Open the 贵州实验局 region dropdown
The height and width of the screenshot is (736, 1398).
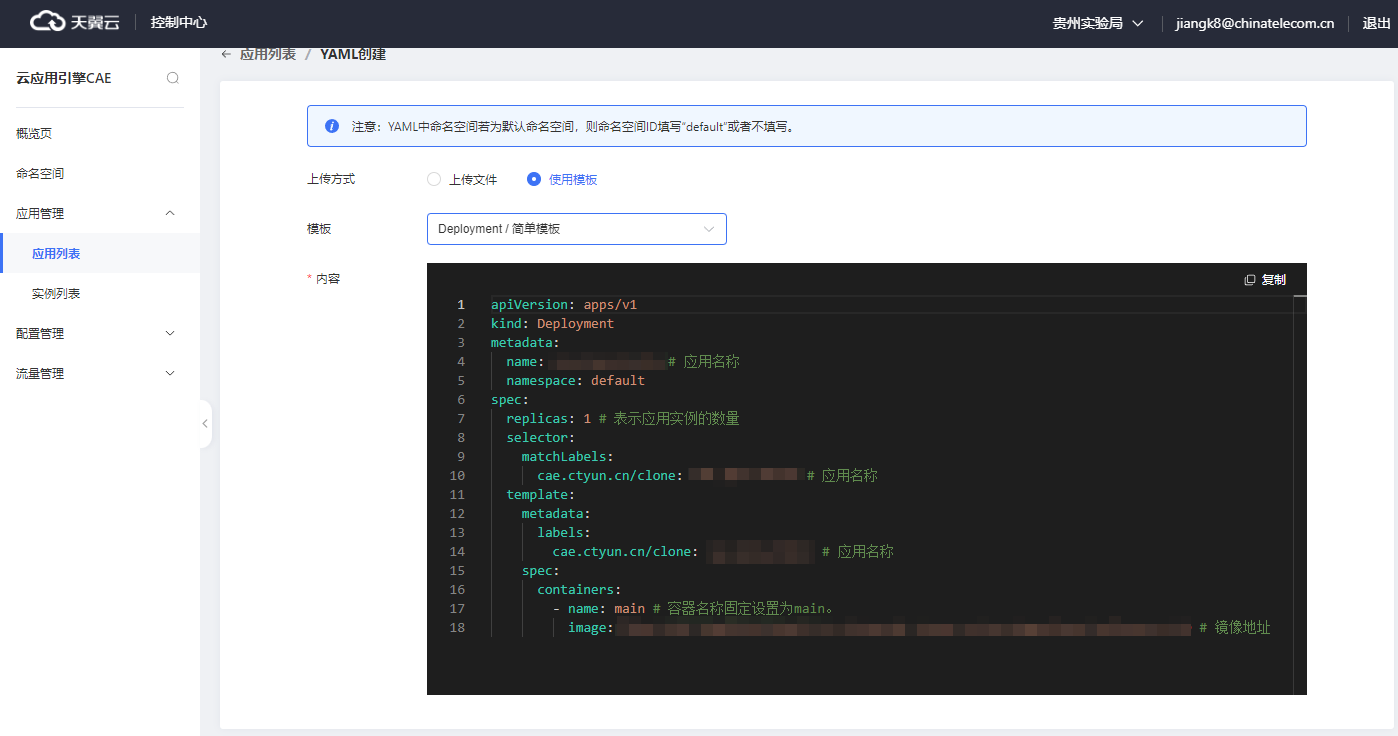click(x=1097, y=23)
